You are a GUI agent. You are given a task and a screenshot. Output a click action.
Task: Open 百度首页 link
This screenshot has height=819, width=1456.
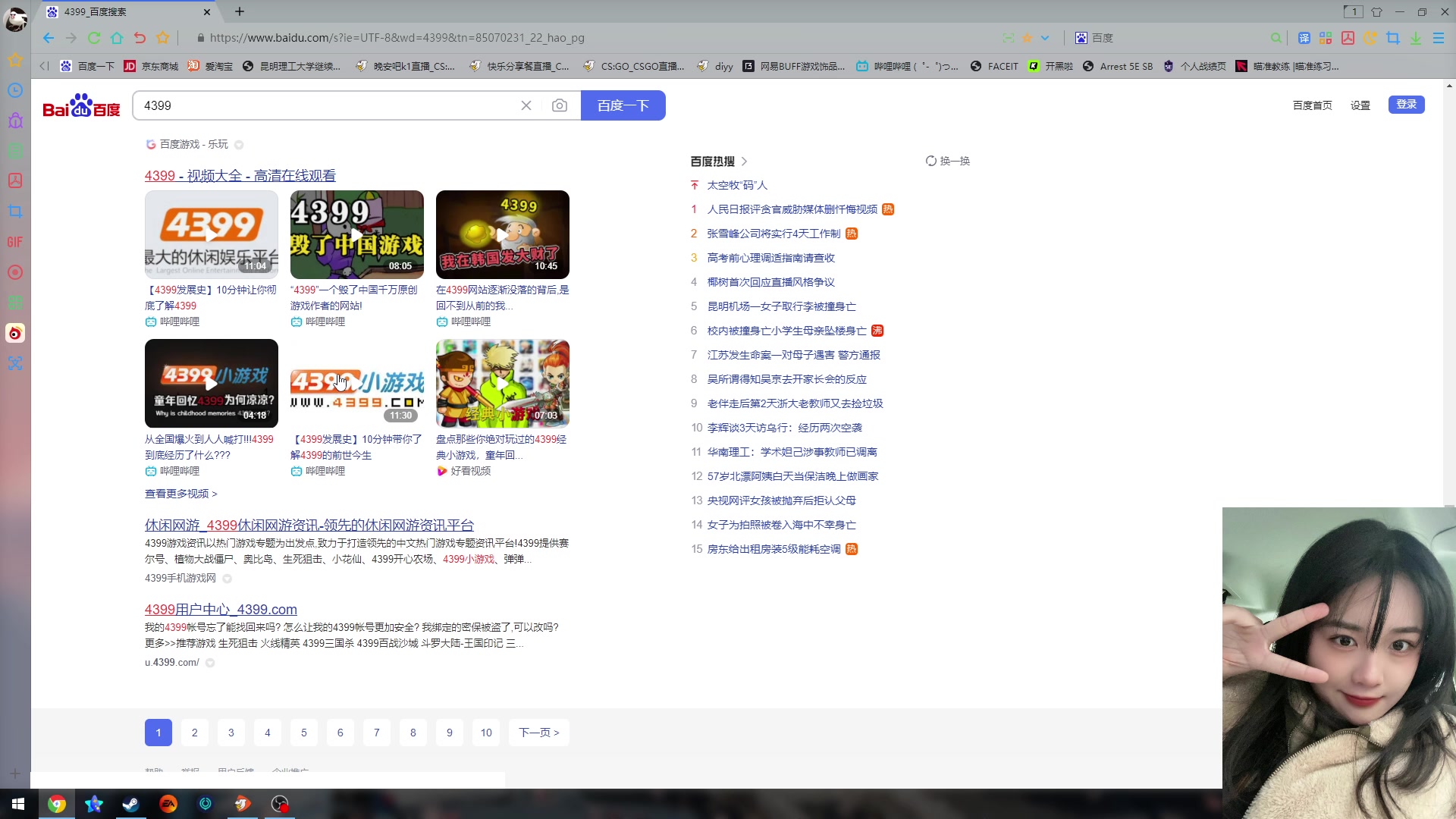point(1313,105)
